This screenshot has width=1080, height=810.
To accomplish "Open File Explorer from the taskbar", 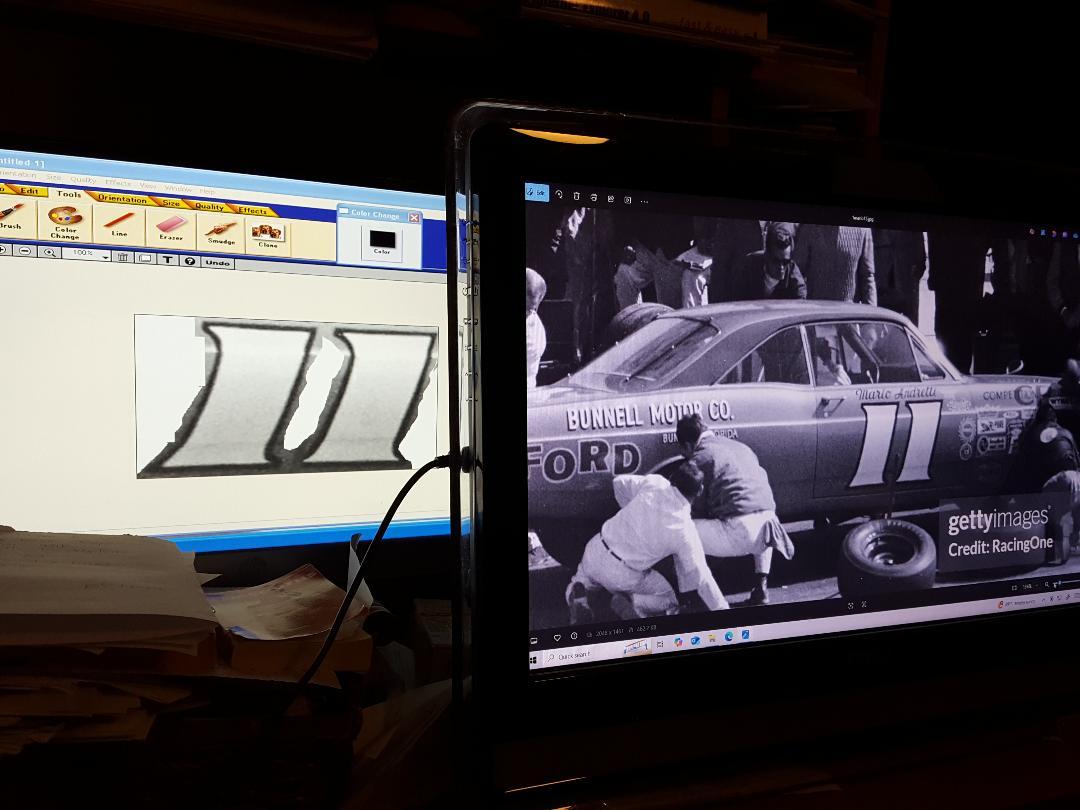I will pos(712,638).
